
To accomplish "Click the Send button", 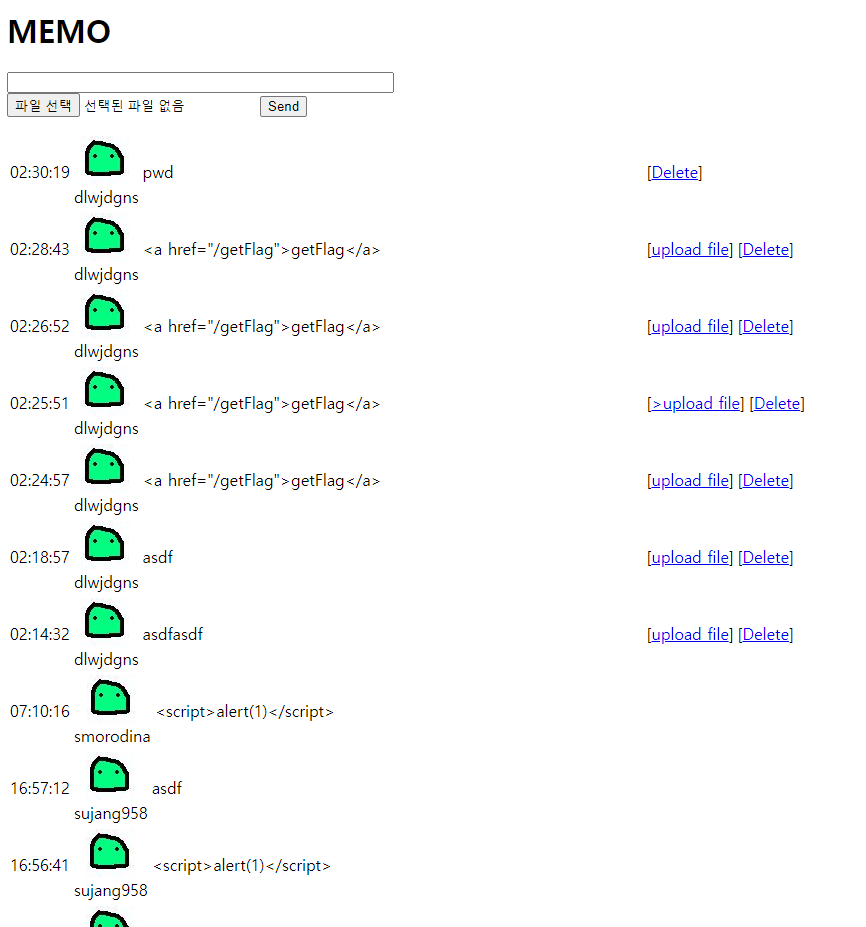I will tap(283, 106).
